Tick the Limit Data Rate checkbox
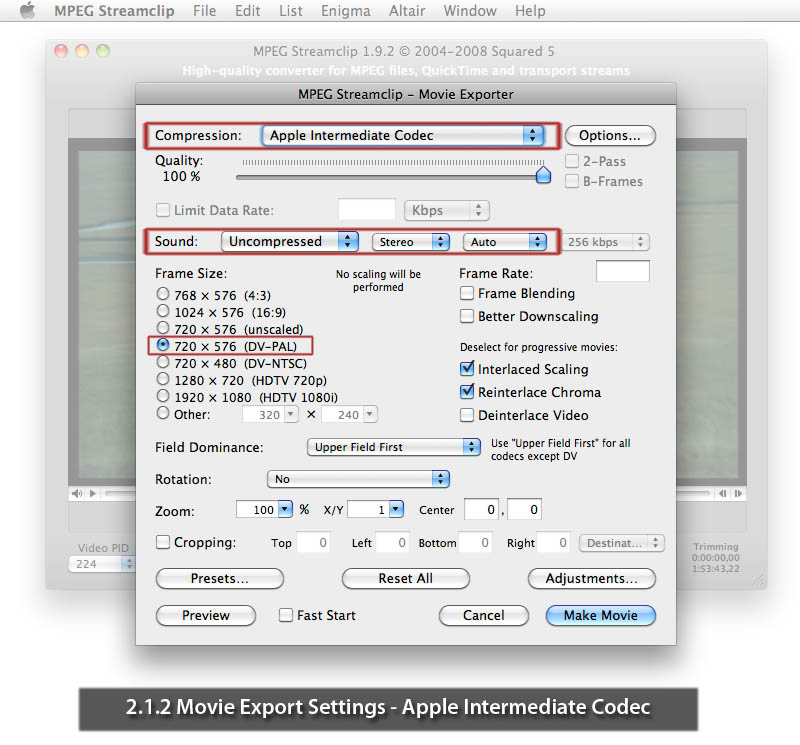Viewport: 800px width, 745px height. 162,210
